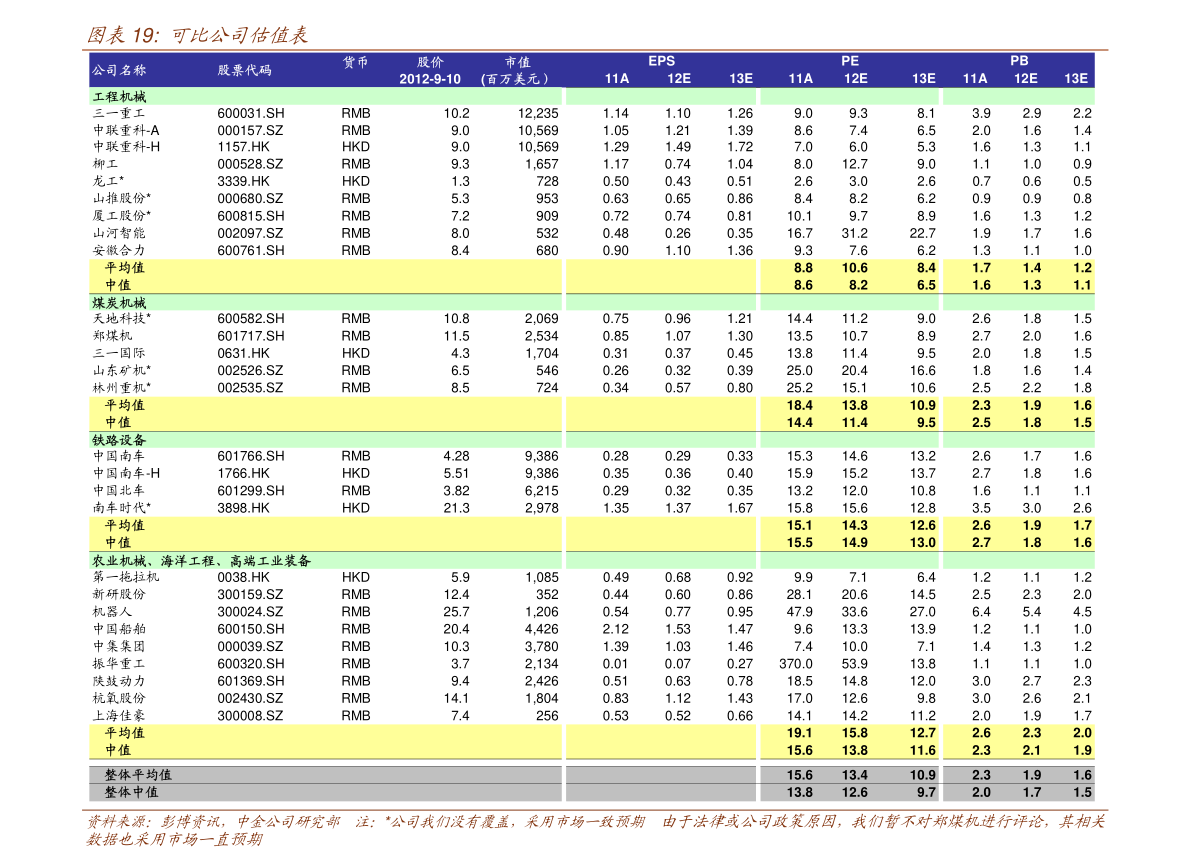1191x867 pixels.
Task: Click company name '陕鼓动力'
Action: tap(118, 682)
